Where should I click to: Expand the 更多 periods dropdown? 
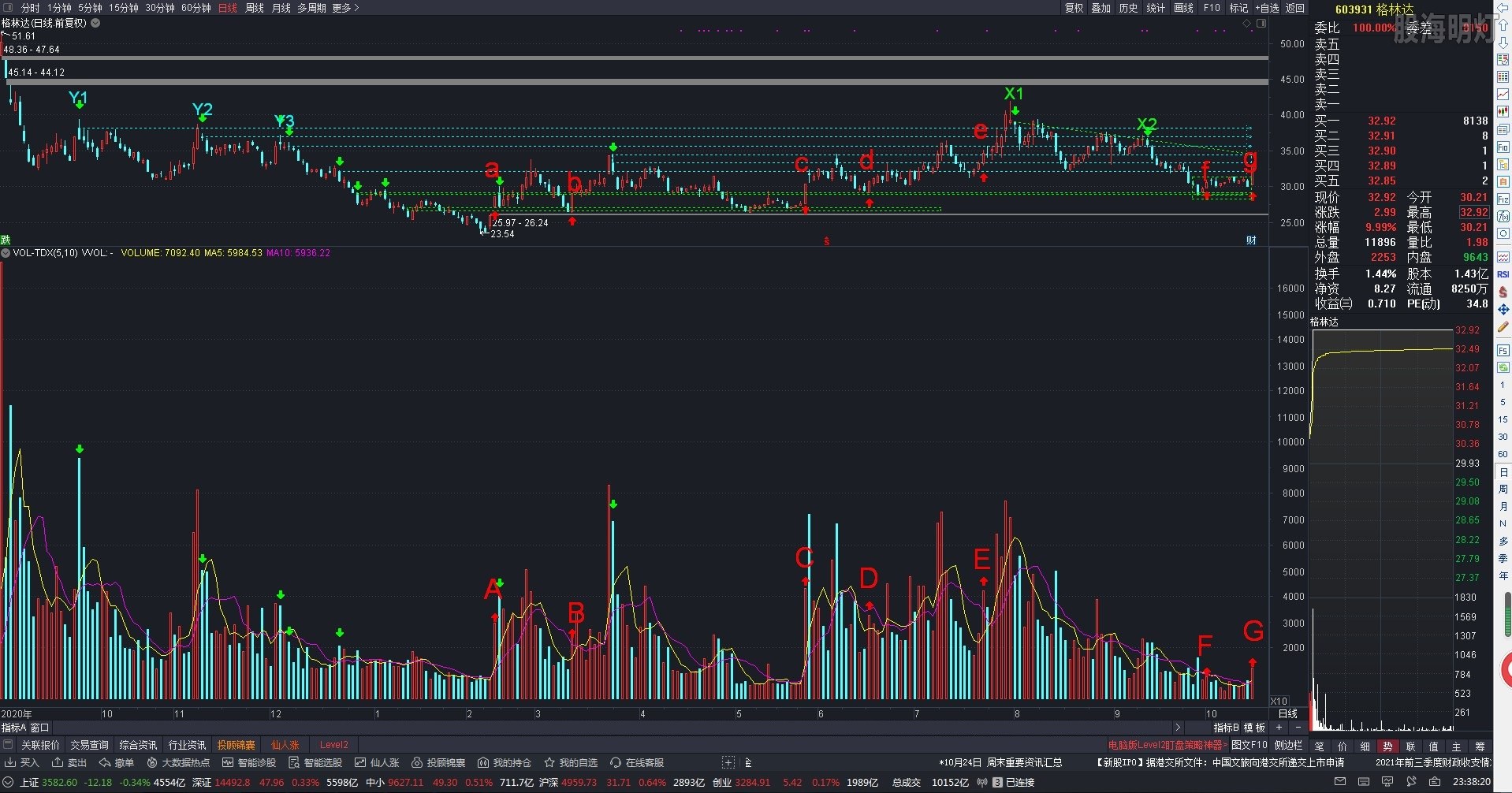click(345, 8)
